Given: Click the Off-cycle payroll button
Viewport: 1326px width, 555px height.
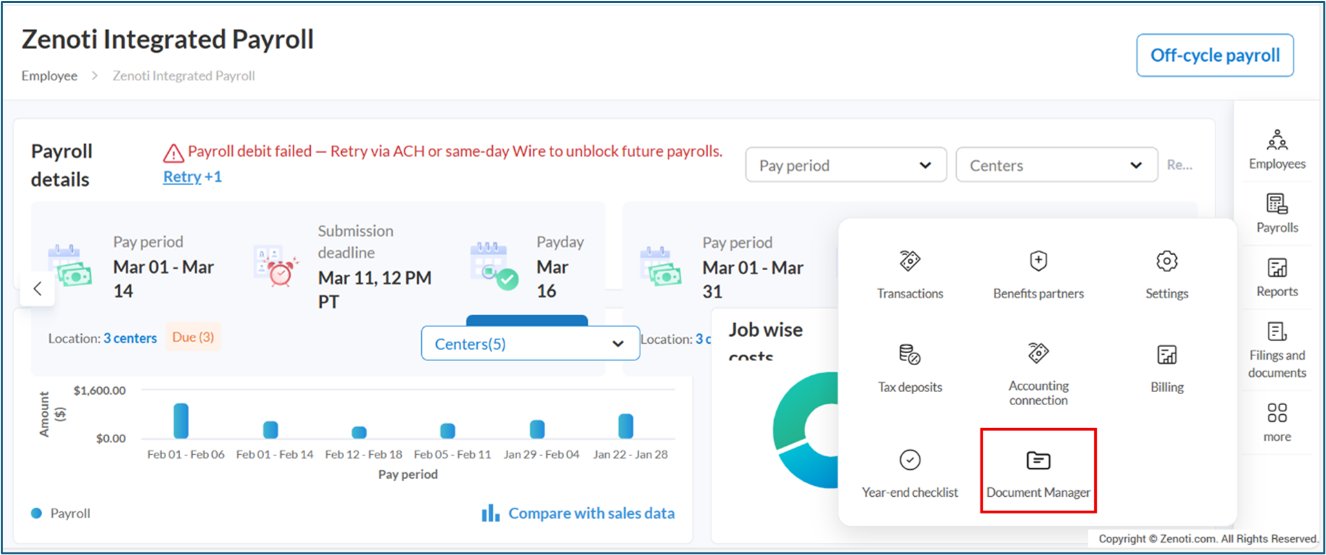Looking at the screenshot, I should (x=1215, y=55).
